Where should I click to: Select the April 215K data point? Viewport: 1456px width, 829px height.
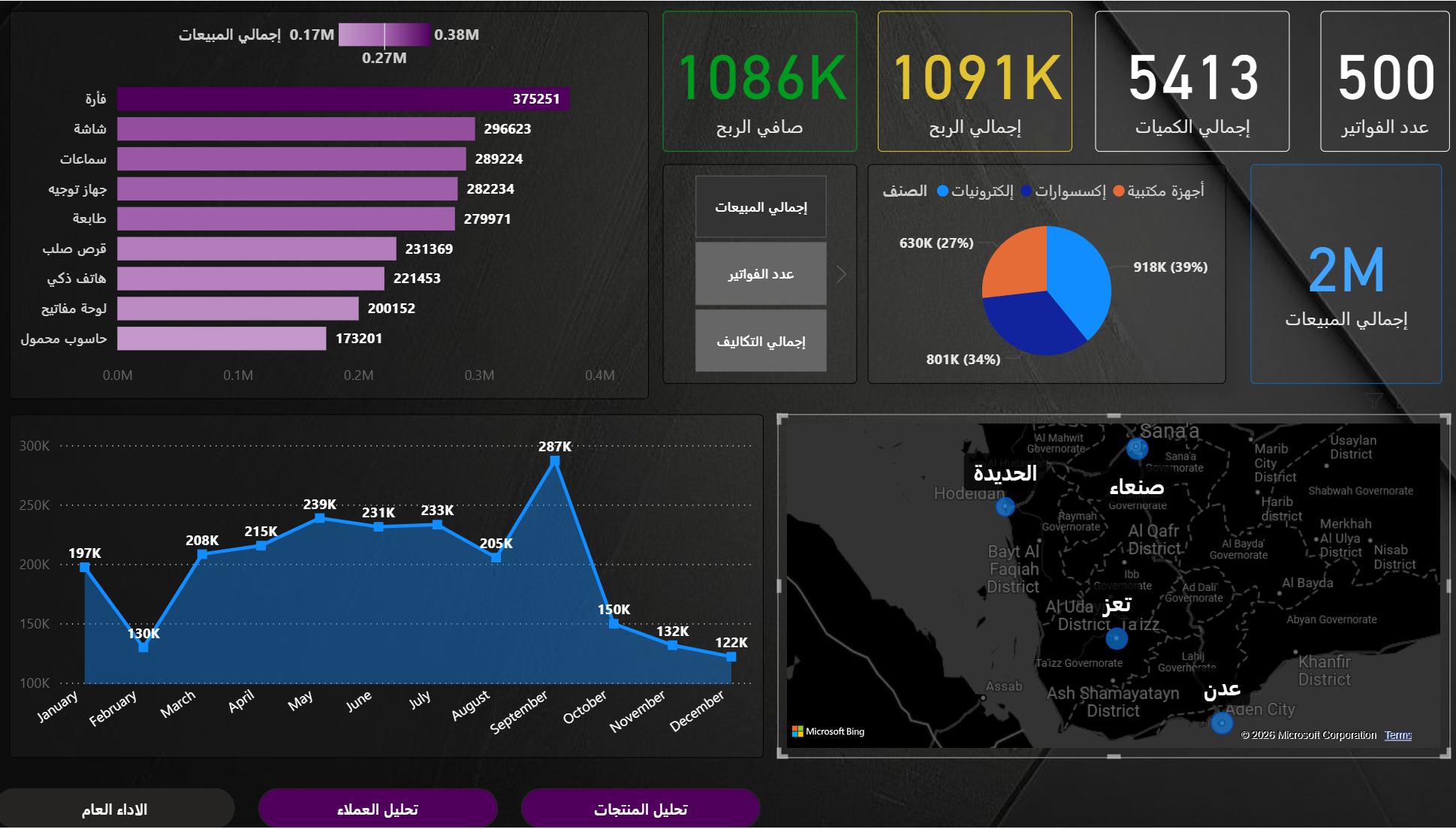pos(261,546)
